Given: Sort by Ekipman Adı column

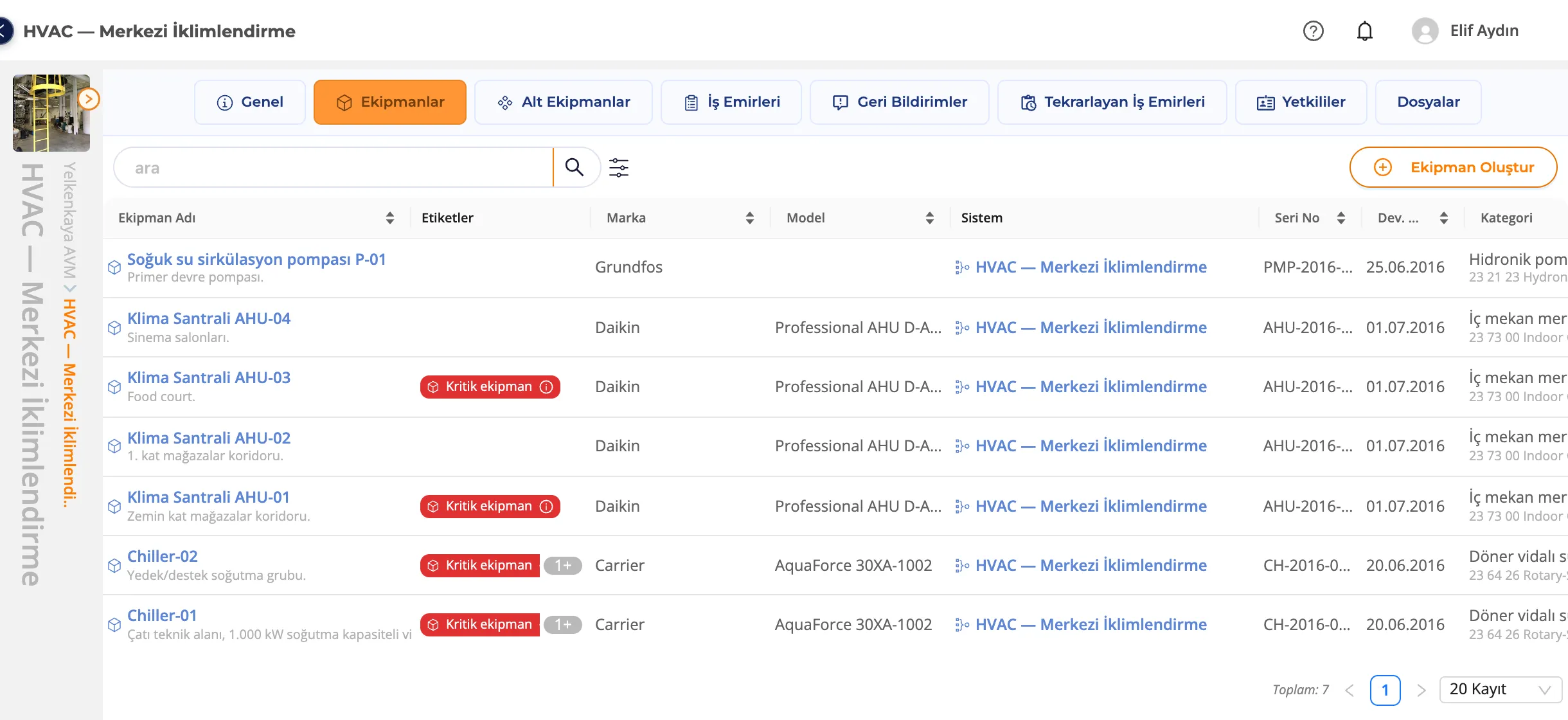Looking at the screenshot, I should 389,218.
